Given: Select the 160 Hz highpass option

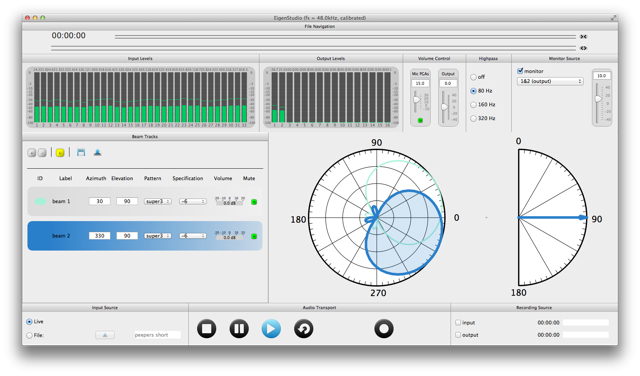Looking at the screenshot, I should [x=473, y=105].
